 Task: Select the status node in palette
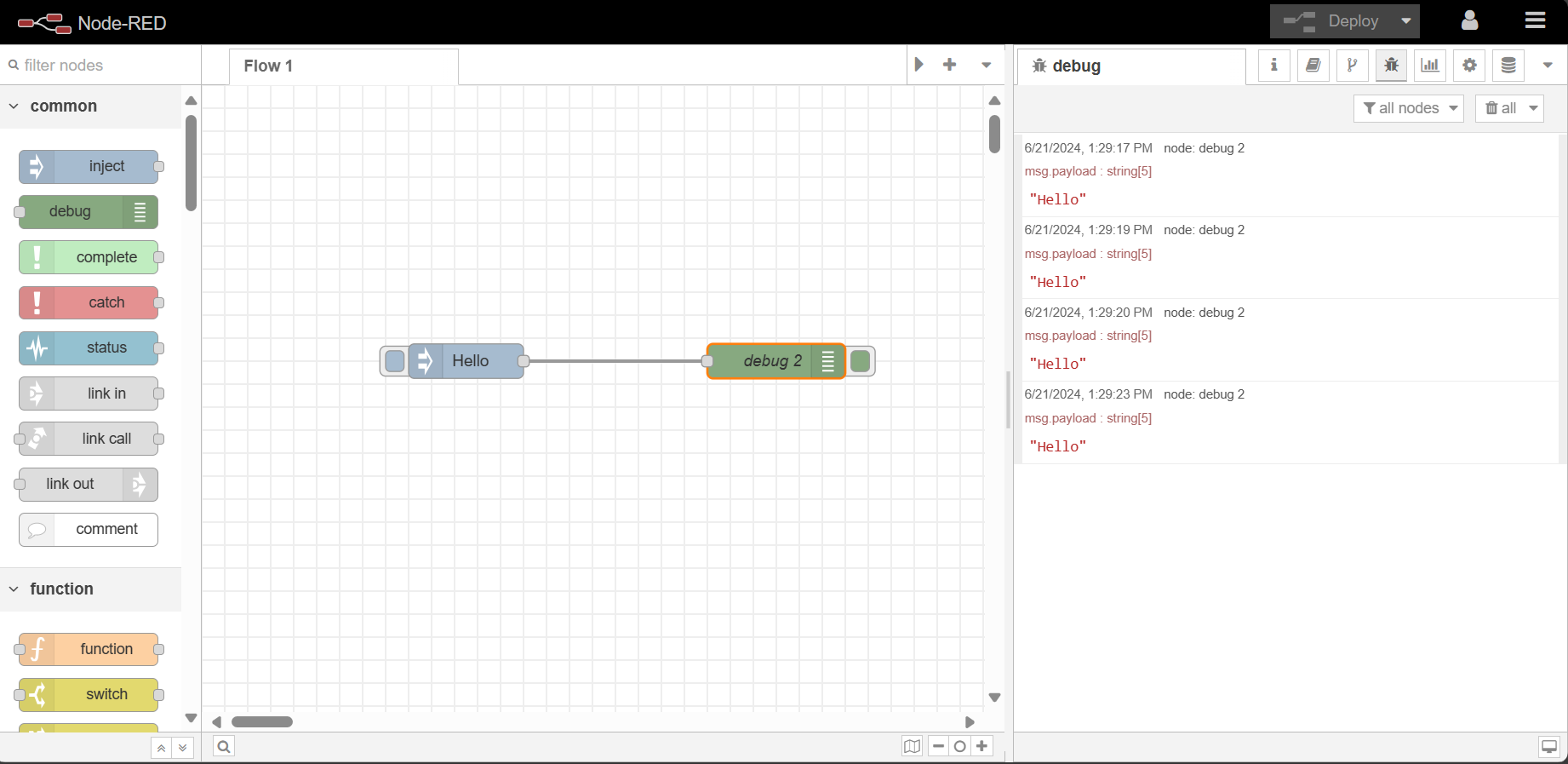pos(89,348)
